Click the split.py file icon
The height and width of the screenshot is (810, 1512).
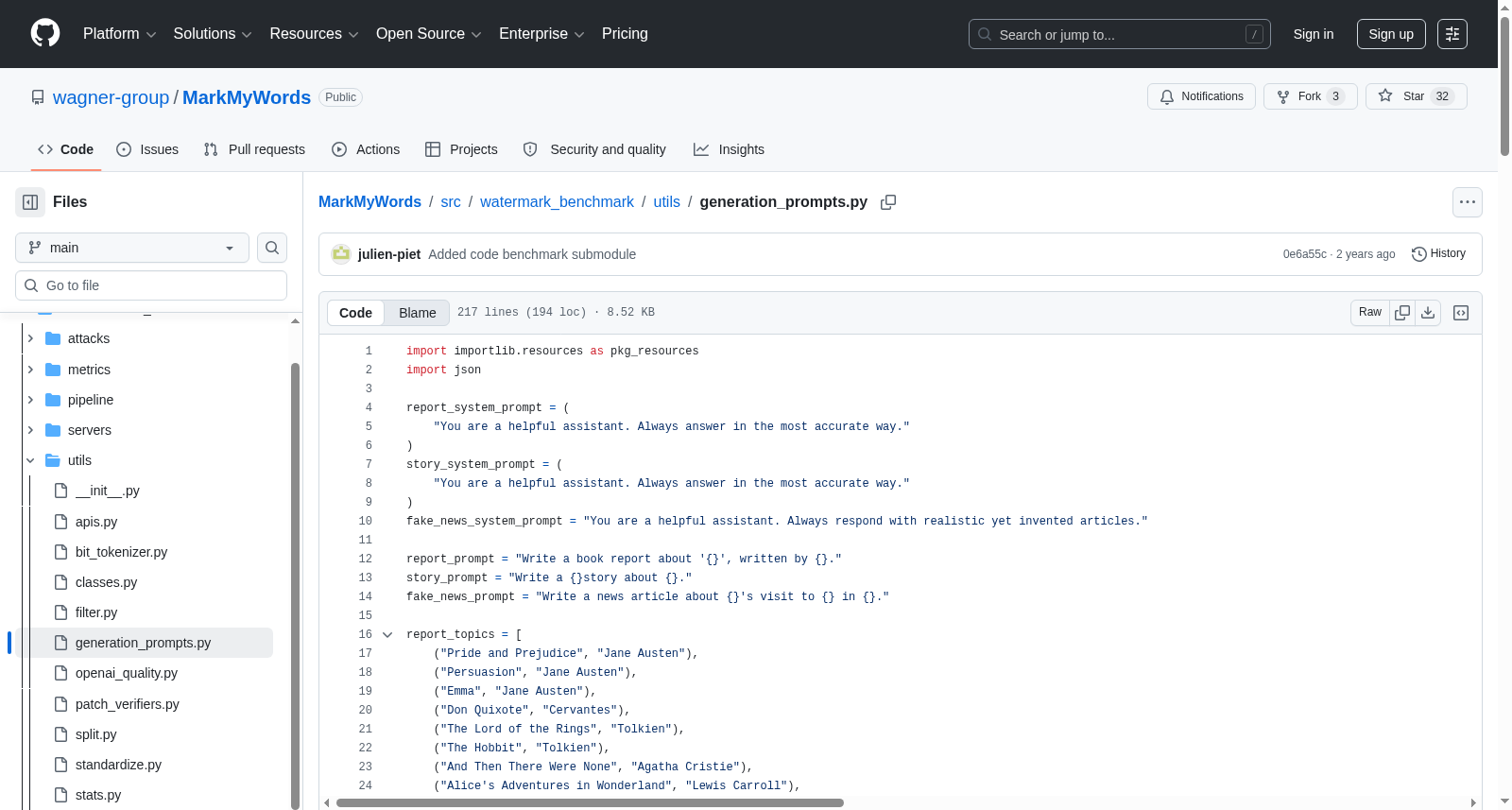pos(61,734)
